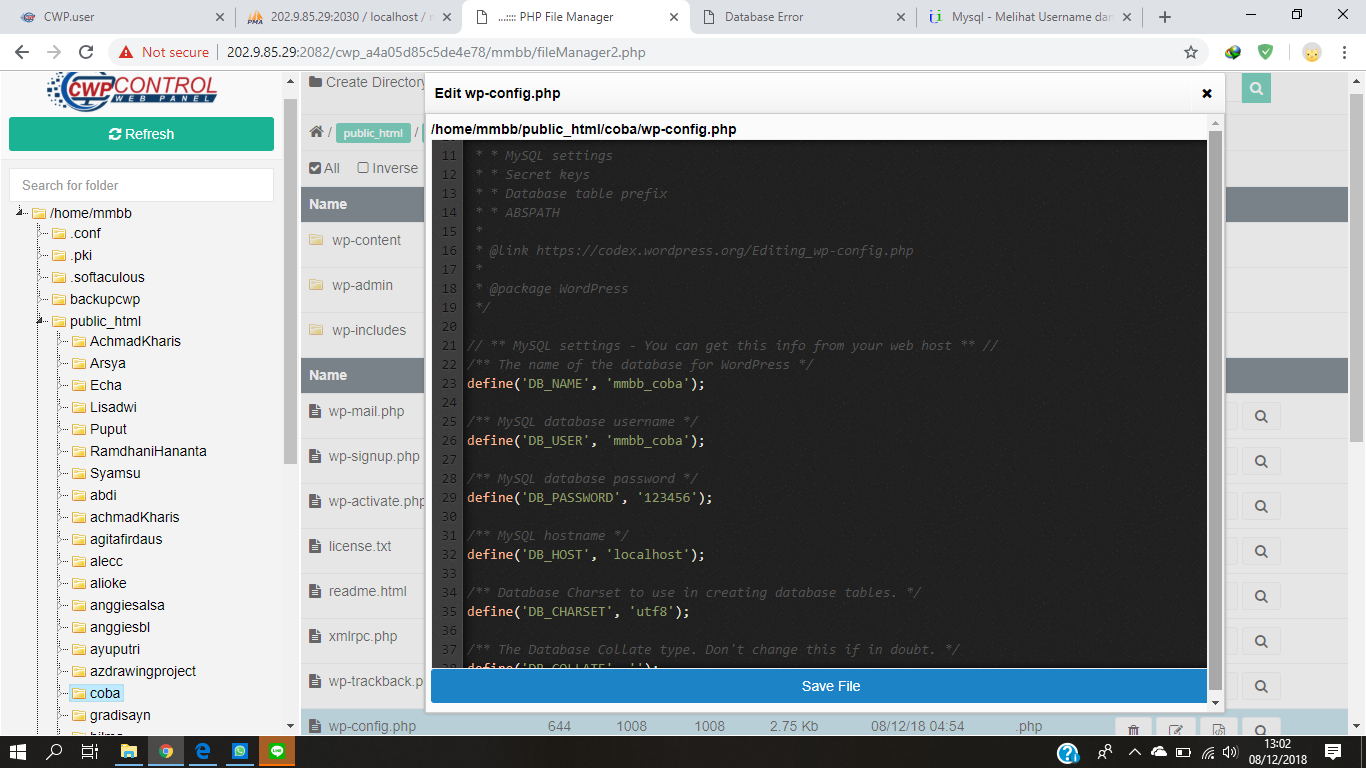Select the xmlrpc.php file
The image size is (1366, 768).
pos(364,636)
